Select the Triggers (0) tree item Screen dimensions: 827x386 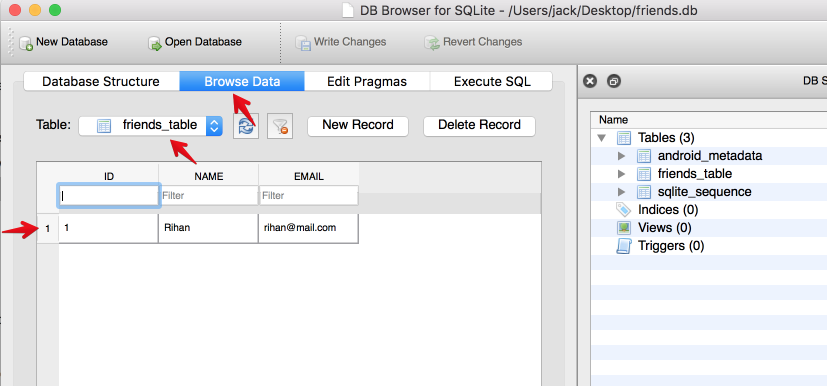coord(671,246)
